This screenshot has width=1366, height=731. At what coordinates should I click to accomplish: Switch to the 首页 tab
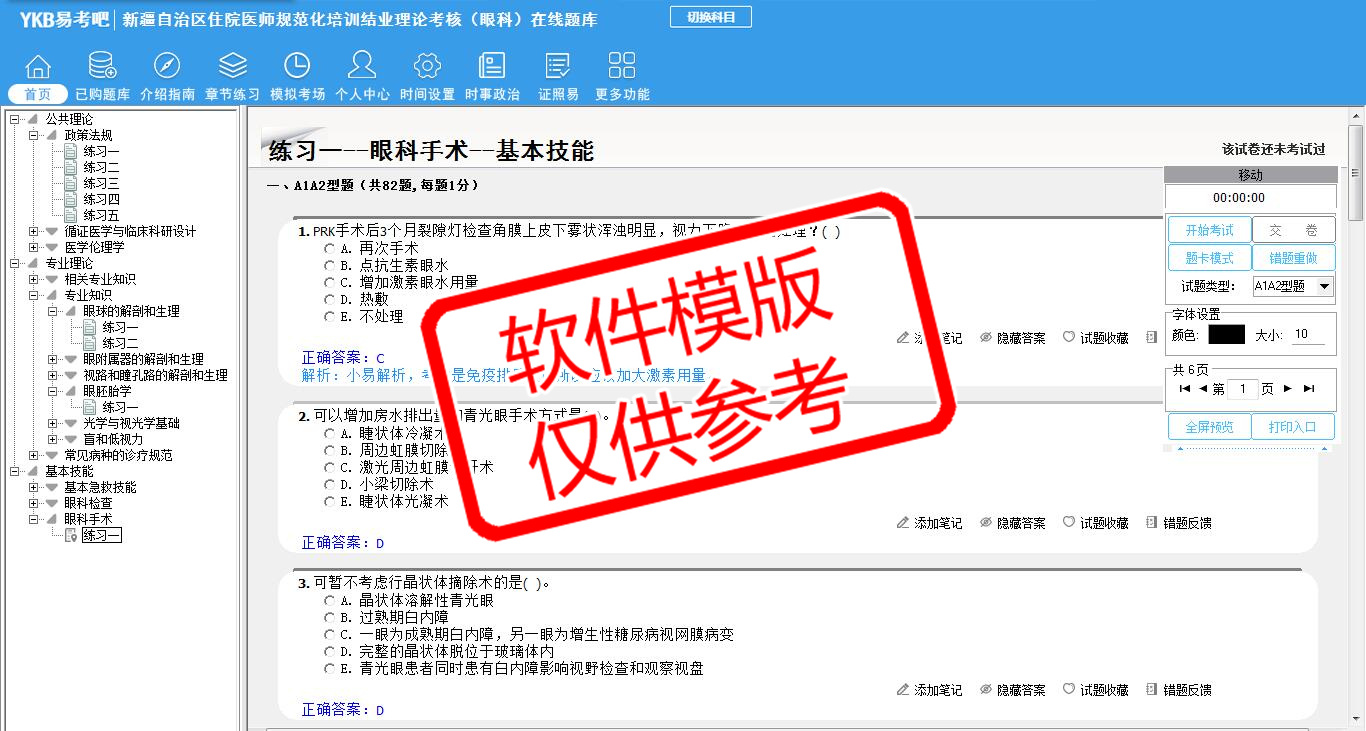(38, 94)
